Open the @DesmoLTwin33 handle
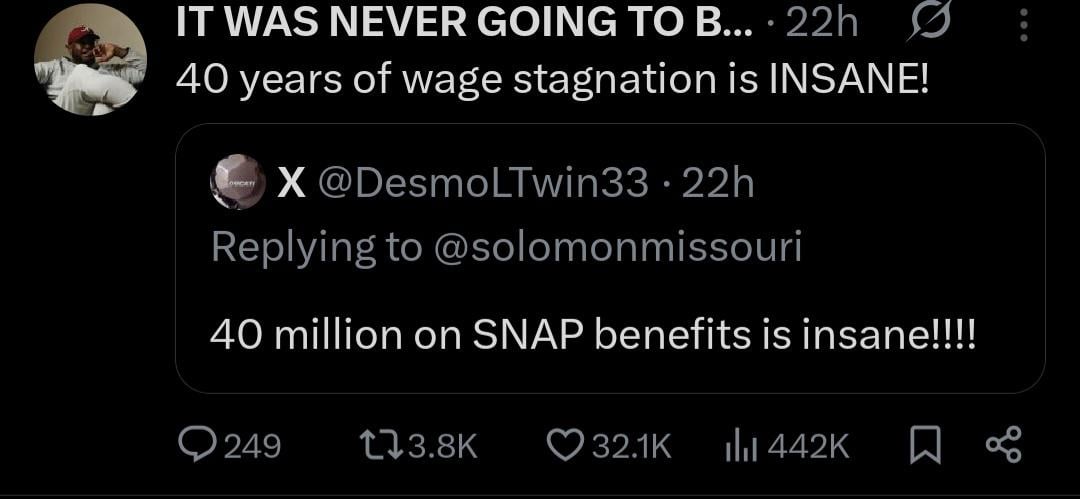The width and height of the screenshot is (1080, 499). pyautogui.click(x=483, y=183)
